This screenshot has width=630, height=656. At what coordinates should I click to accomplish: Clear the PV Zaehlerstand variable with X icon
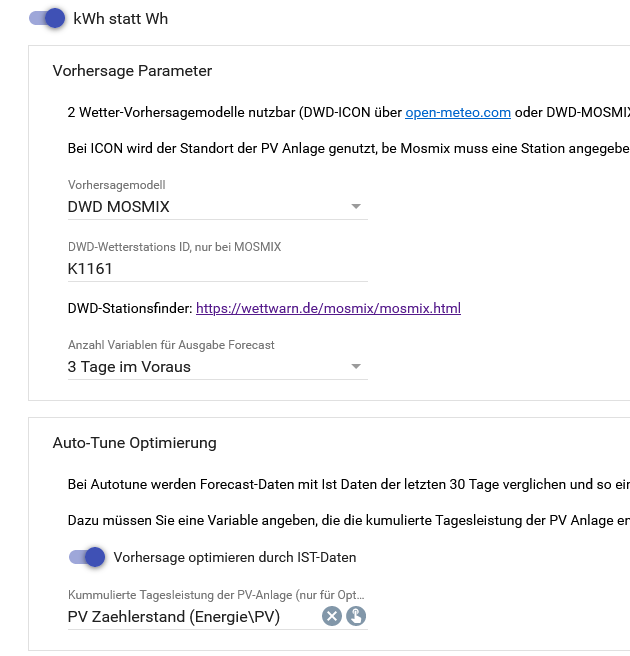point(332,616)
